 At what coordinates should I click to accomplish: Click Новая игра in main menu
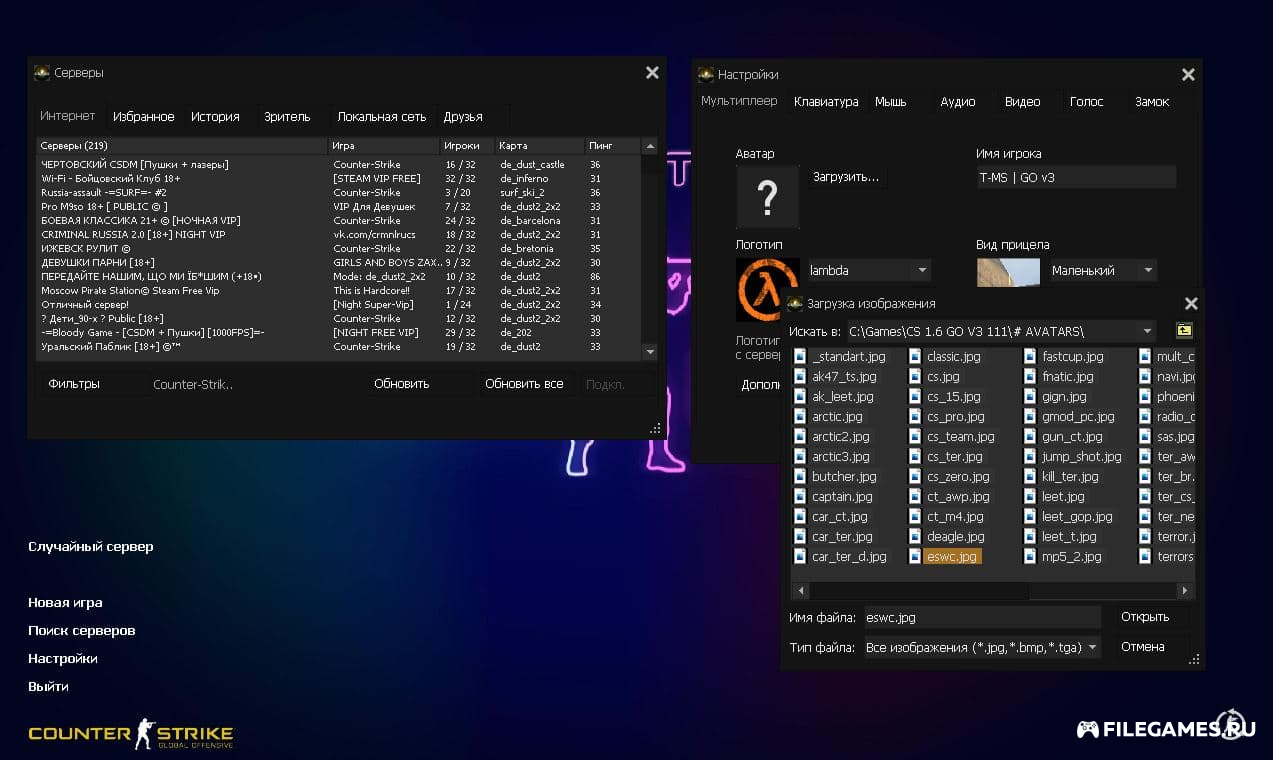click(x=65, y=603)
